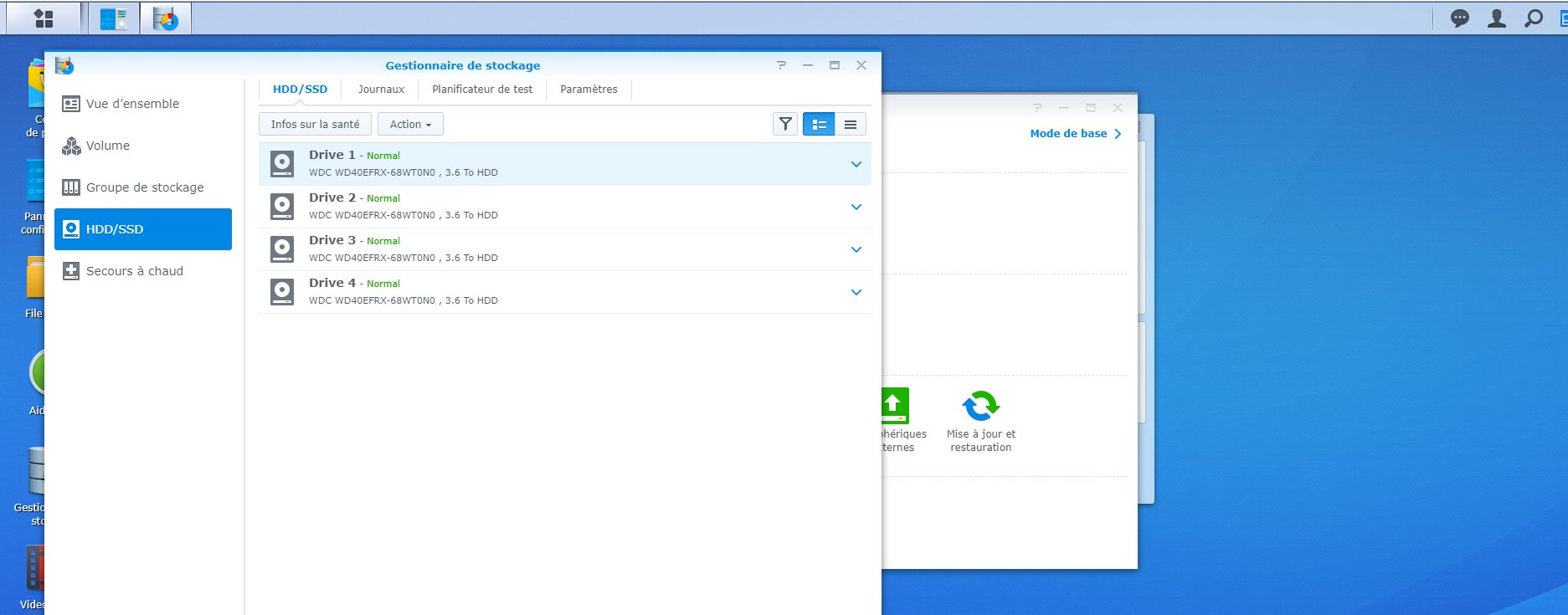Select the HDD/SSD tab
Image resolution: width=1568 pixels, height=615 pixels.
tap(300, 90)
